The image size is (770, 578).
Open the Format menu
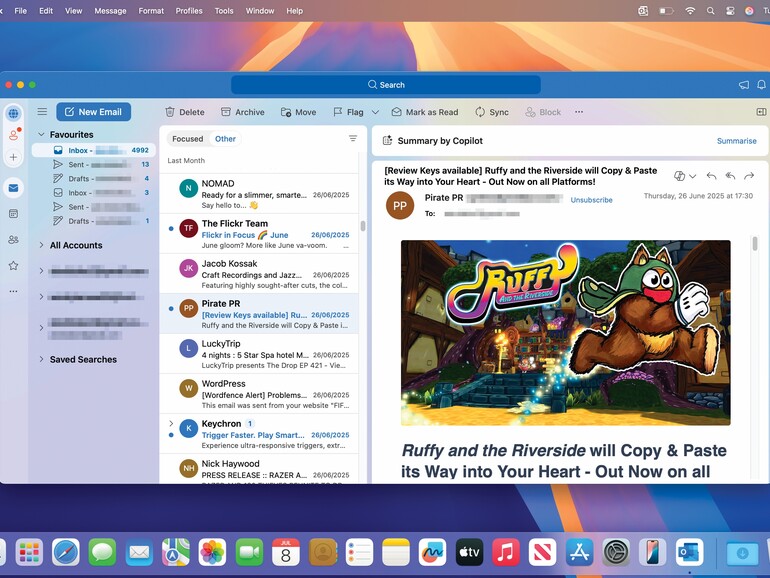(151, 11)
